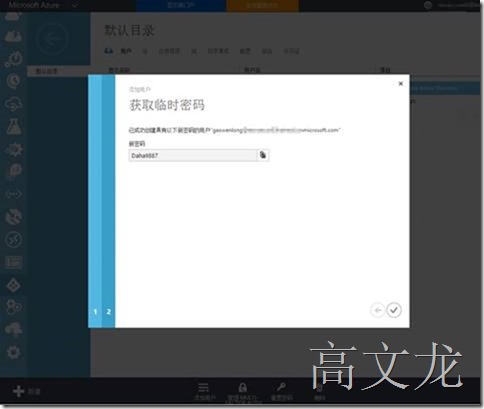
Task: Click the plus 新建 button in the bottom bar
Action: [x=26, y=391]
